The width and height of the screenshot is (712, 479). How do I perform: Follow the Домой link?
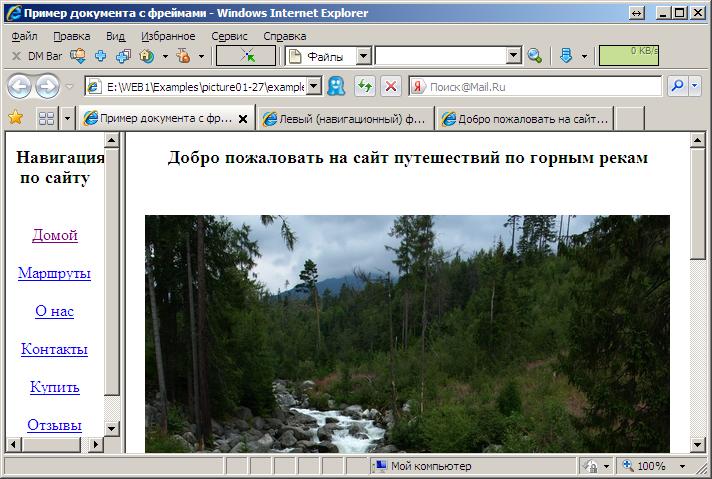click(55, 235)
